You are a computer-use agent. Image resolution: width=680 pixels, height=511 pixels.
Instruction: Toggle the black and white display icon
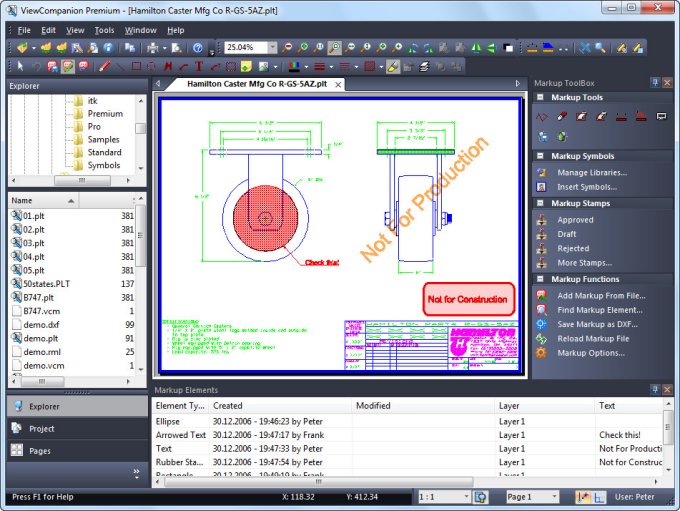pyautogui.click(x=508, y=47)
